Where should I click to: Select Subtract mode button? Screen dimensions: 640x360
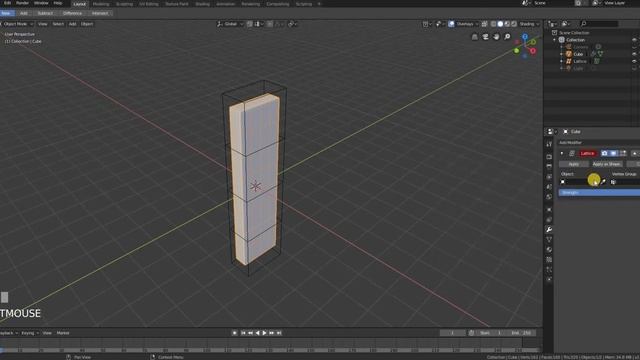click(x=45, y=13)
